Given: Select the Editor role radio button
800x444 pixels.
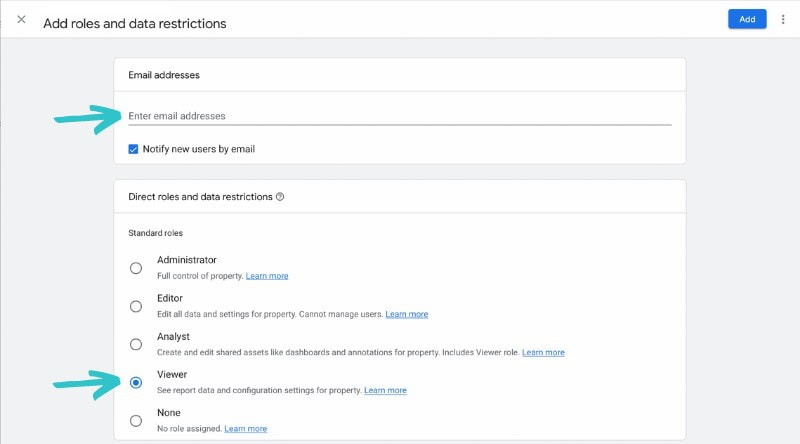Looking at the screenshot, I should click(x=136, y=306).
